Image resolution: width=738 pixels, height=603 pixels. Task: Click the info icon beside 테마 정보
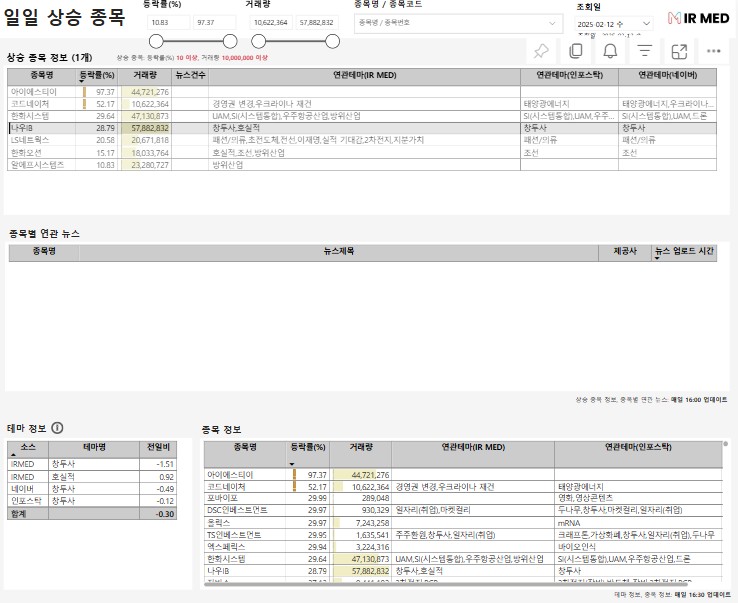click(x=57, y=428)
